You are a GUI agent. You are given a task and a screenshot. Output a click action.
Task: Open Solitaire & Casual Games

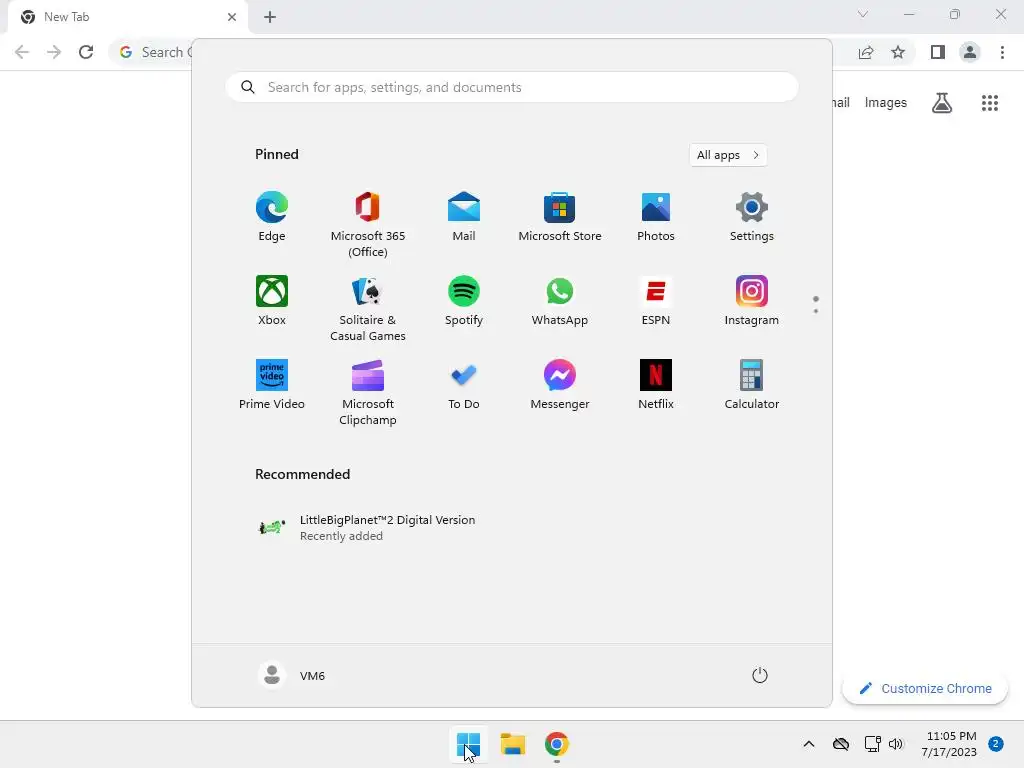(x=368, y=308)
